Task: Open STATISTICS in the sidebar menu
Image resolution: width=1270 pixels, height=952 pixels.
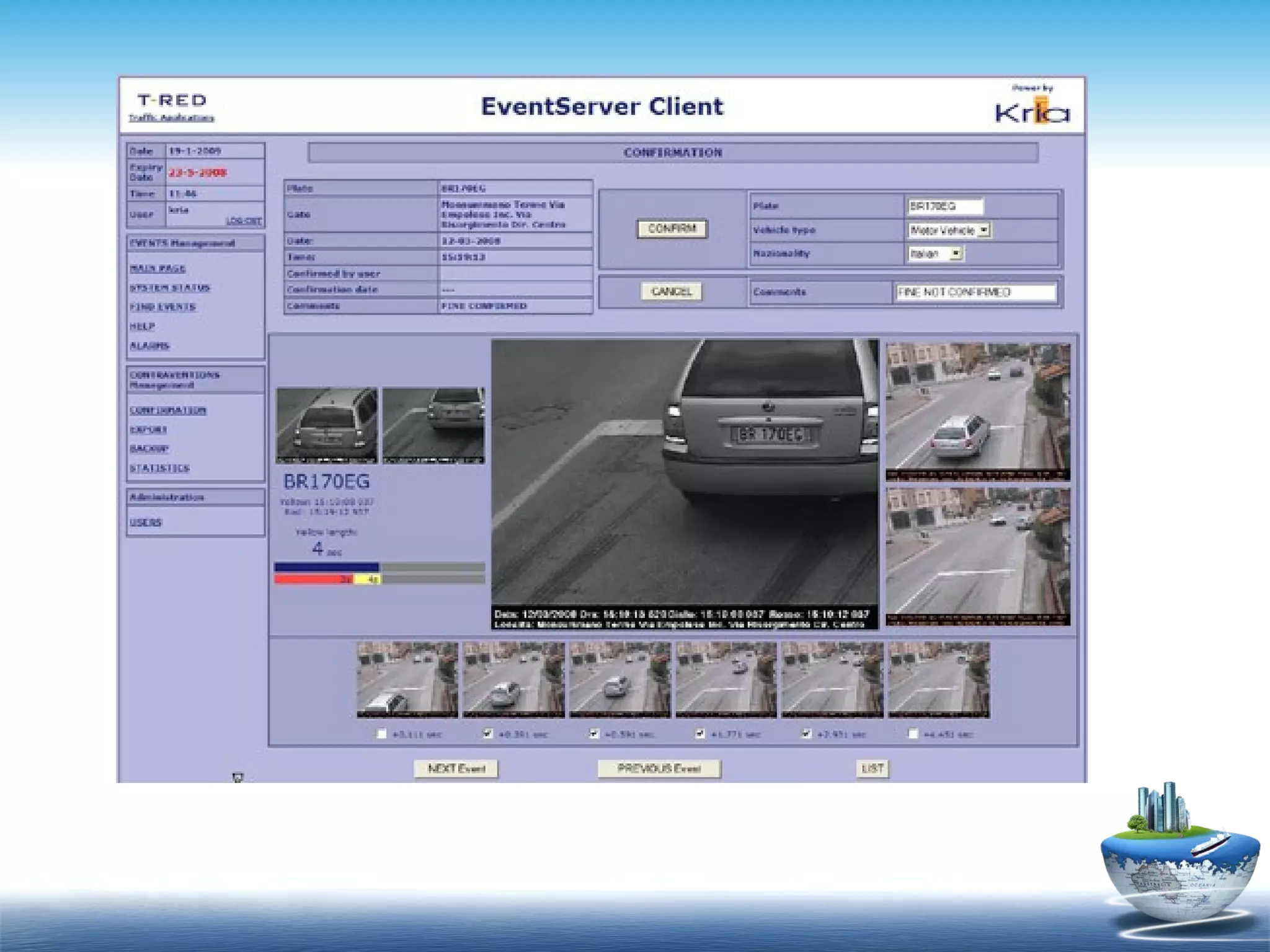Action: pos(159,468)
